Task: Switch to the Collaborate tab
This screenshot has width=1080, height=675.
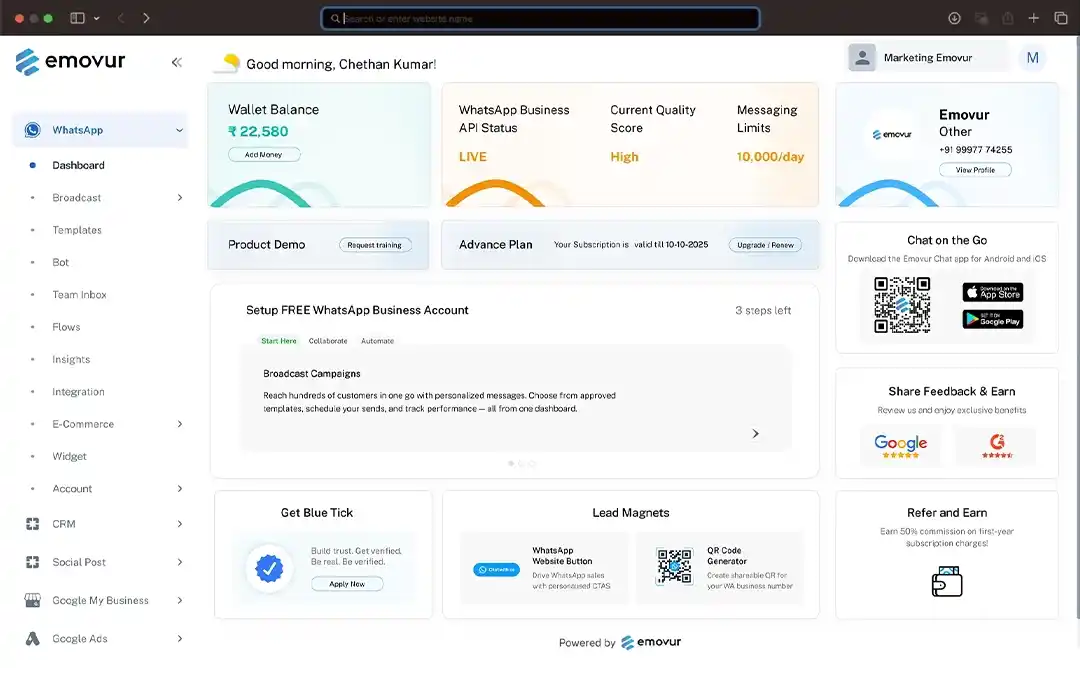Action: pyautogui.click(x=328, y=341)
